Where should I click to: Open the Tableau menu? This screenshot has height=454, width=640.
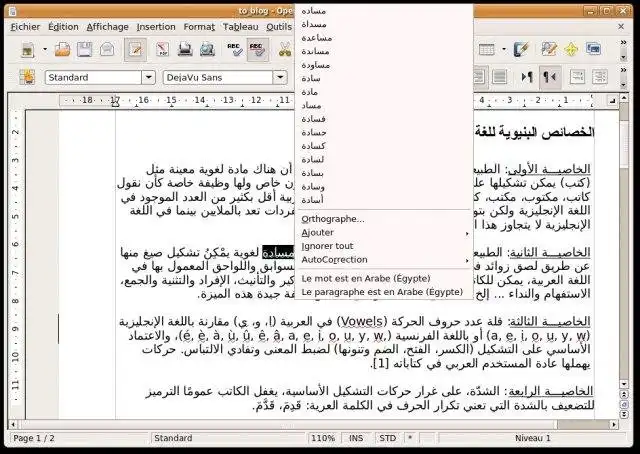pyautogui.click(x=240, y=27)
